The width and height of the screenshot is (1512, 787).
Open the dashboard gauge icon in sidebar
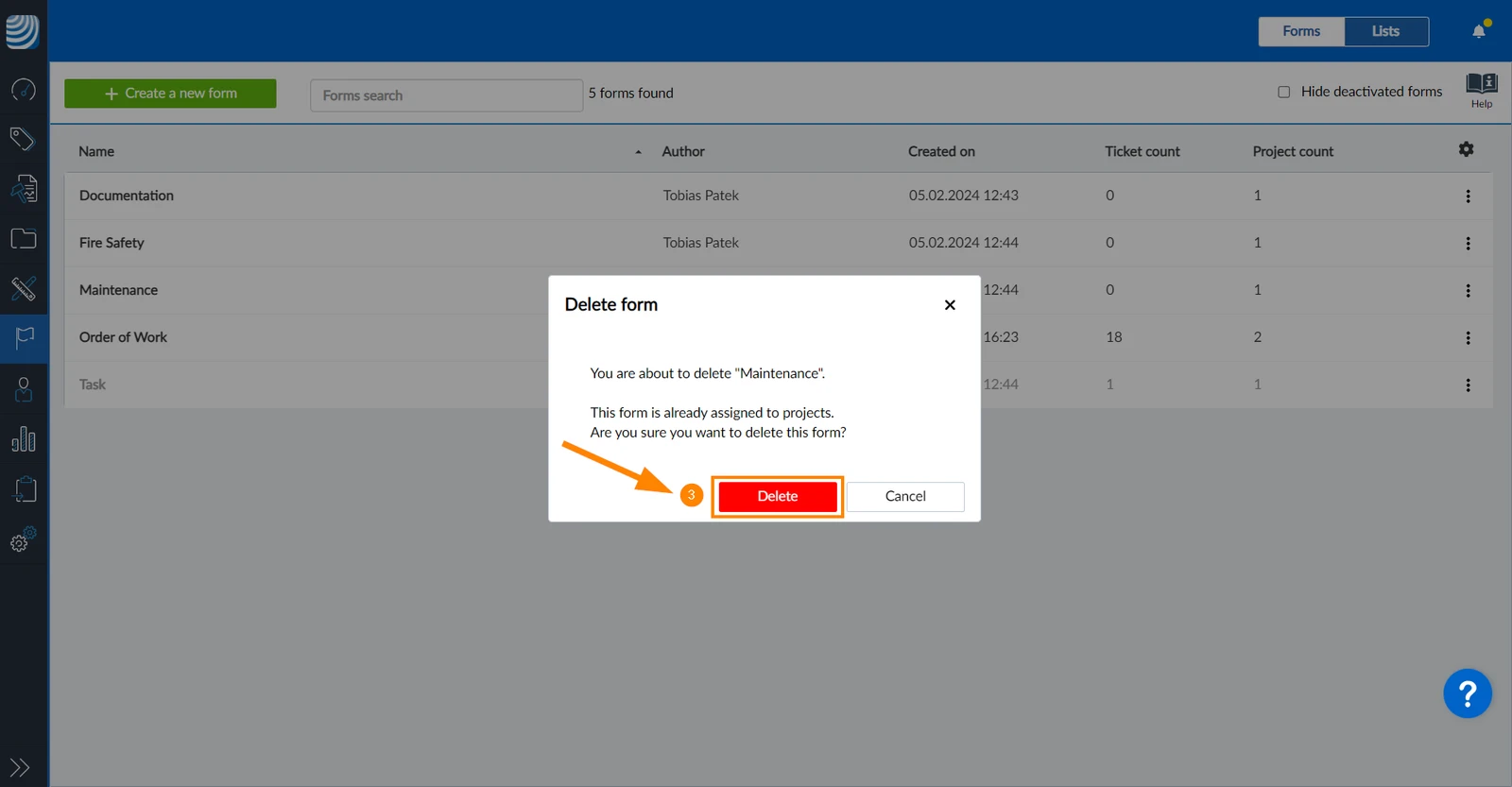point(24,90)
